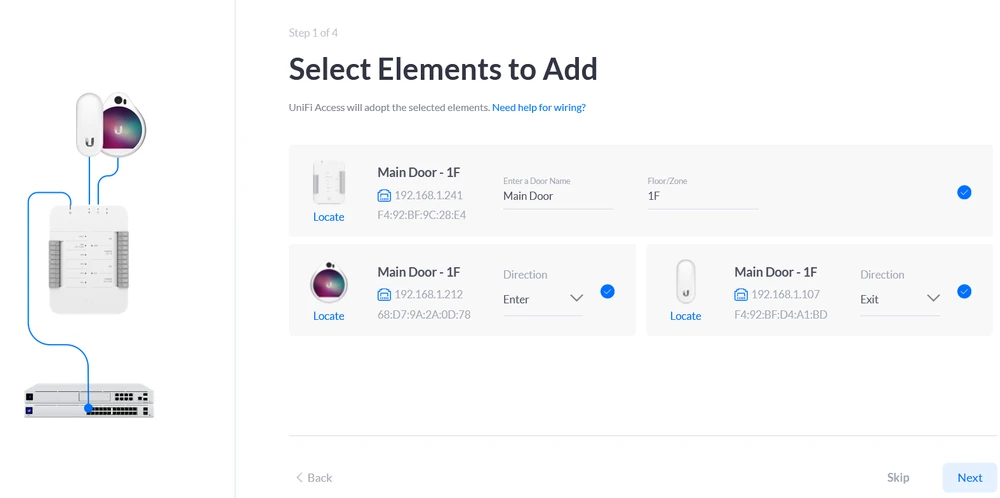
Task: Edit the door name field Main Door
Action: (557, 197)
